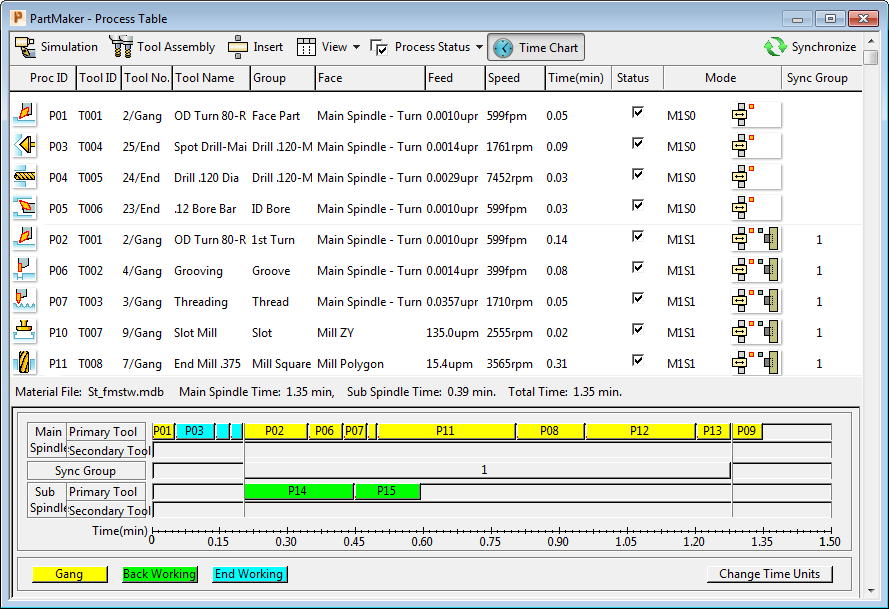Expand the View dropdown arrow
This screenshot has height=609, width=889.
(x=356, y=47)
